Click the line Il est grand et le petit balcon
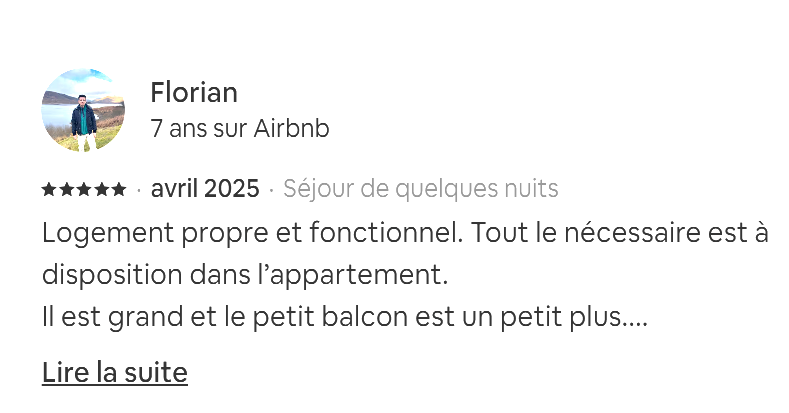 click(345, 317)
